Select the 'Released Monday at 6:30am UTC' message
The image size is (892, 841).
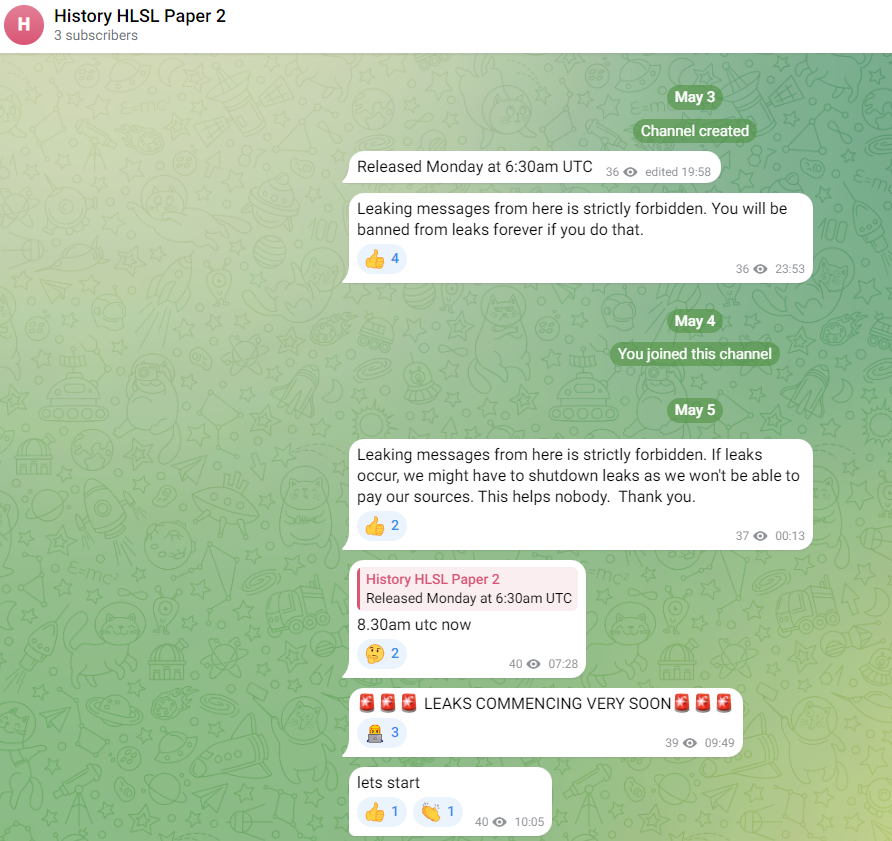475,167
